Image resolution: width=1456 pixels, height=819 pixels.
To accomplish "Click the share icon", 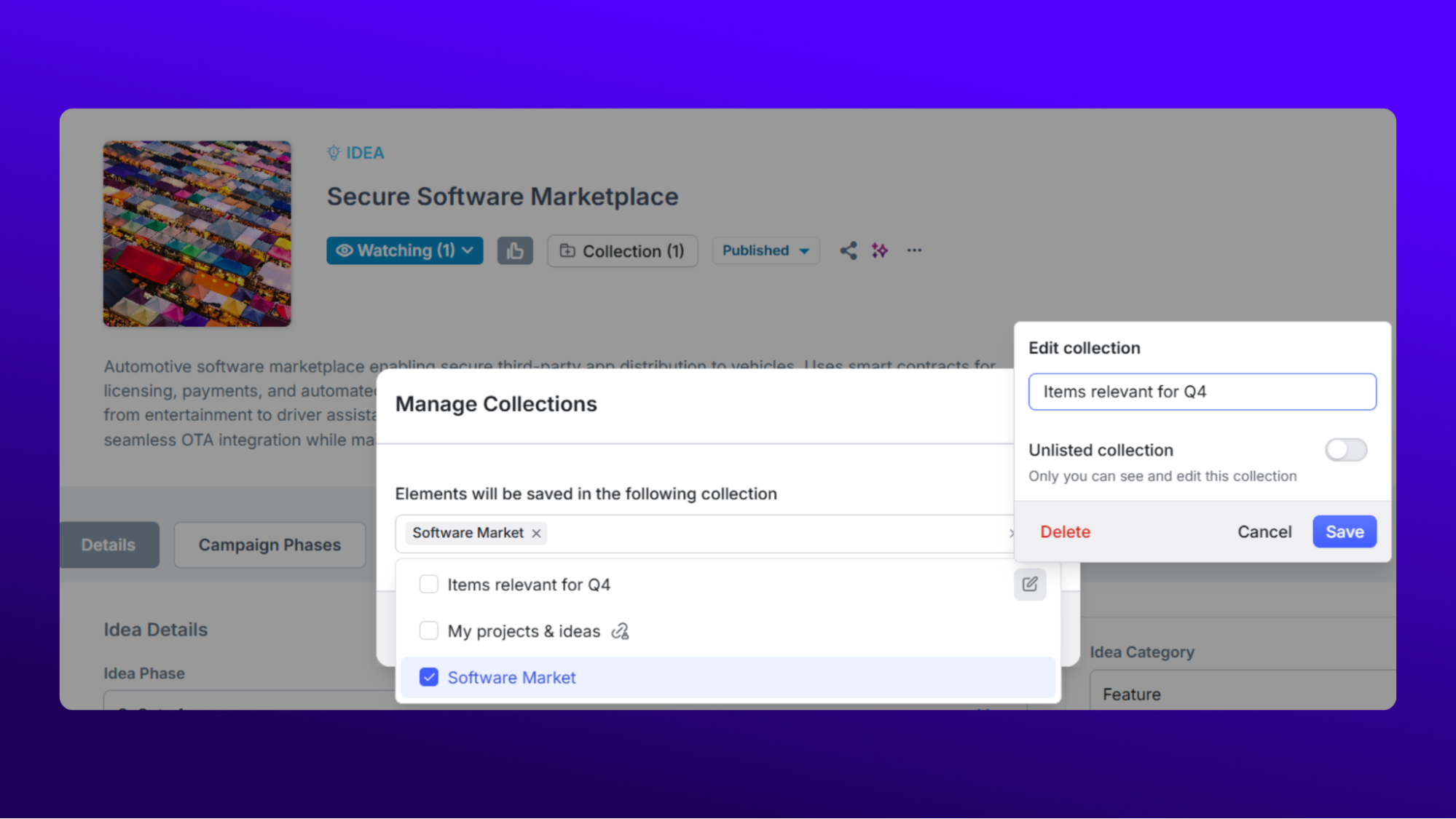I will coord(848,251).
